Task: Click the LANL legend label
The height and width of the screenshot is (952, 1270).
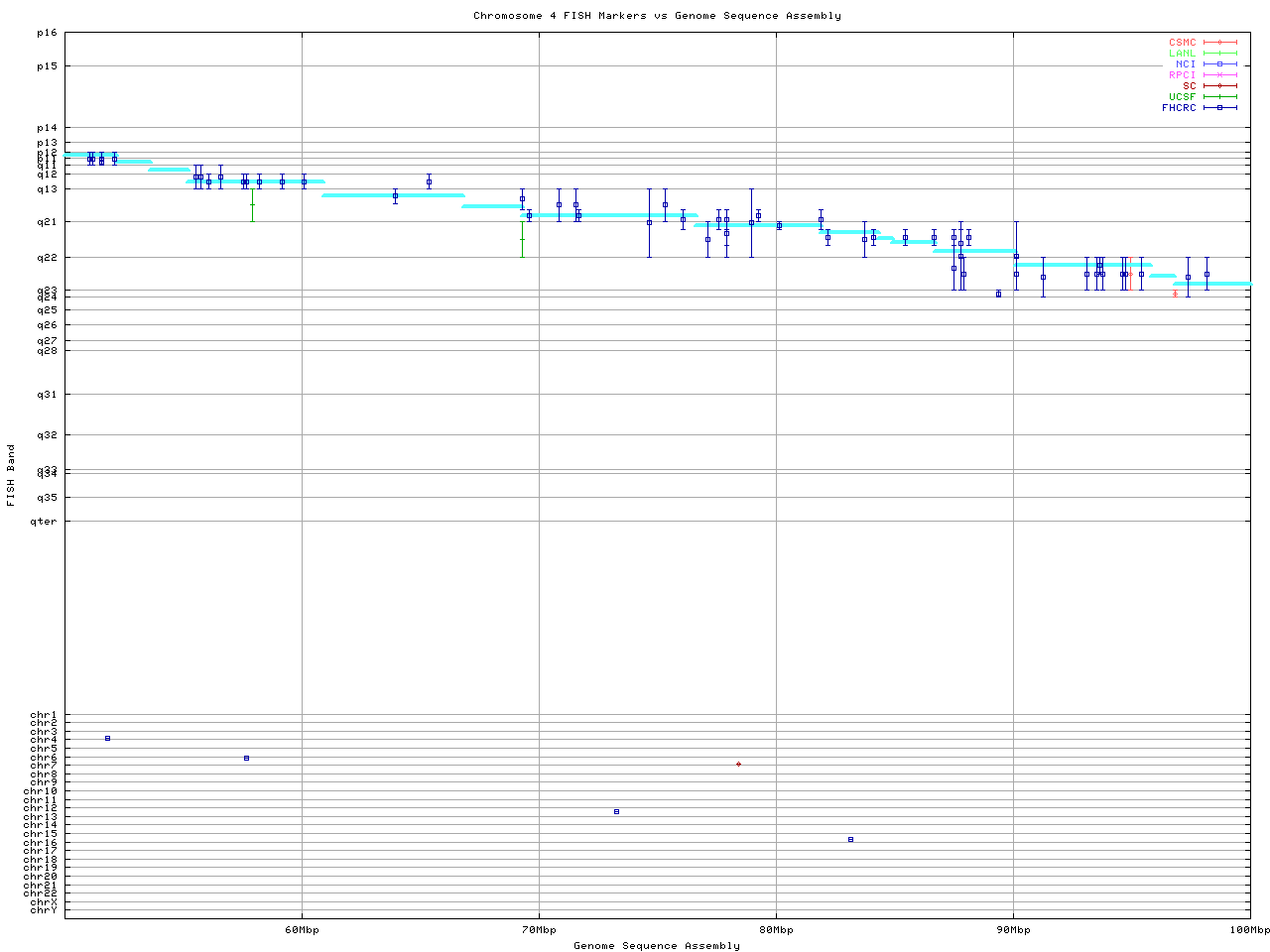Action: 1182,54
